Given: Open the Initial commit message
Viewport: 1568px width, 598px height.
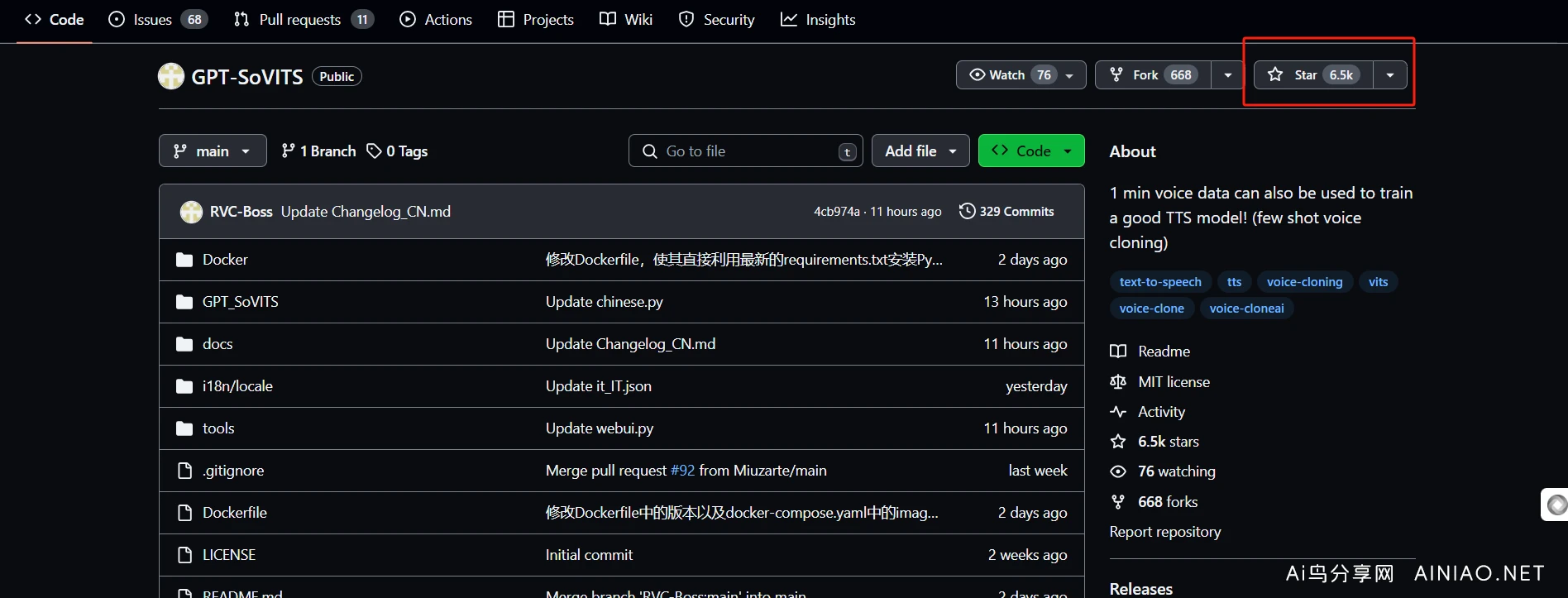Looking at the screenshot, I should (x=589, y=555).
